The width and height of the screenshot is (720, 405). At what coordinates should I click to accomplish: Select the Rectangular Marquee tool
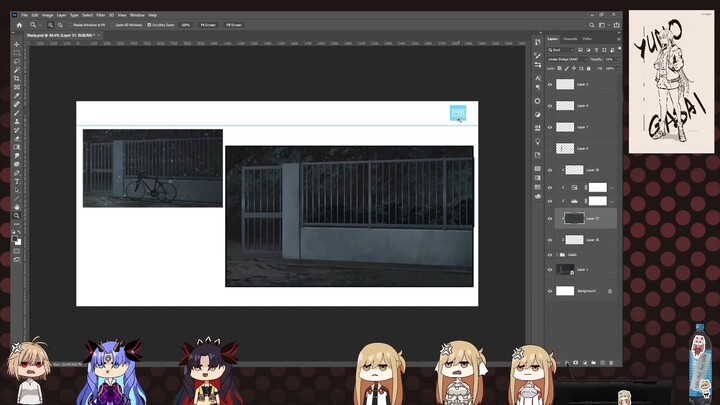coord(16,53)
